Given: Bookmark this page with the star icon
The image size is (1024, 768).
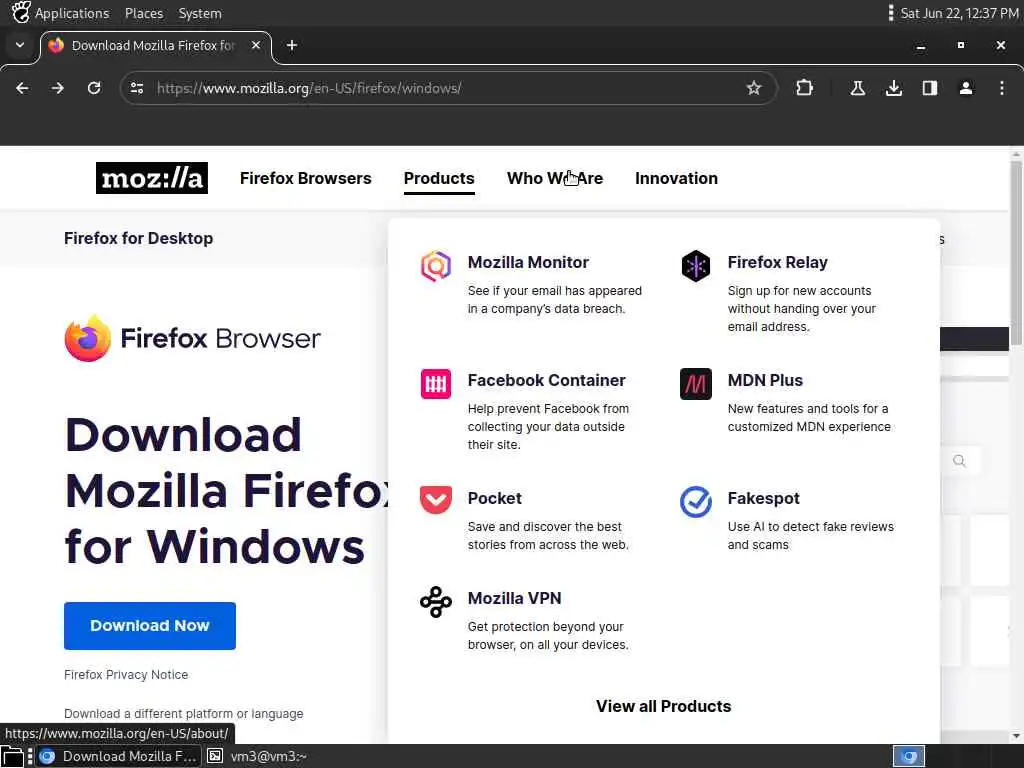Looking at the screenshot, I should (x=754, y=88).
